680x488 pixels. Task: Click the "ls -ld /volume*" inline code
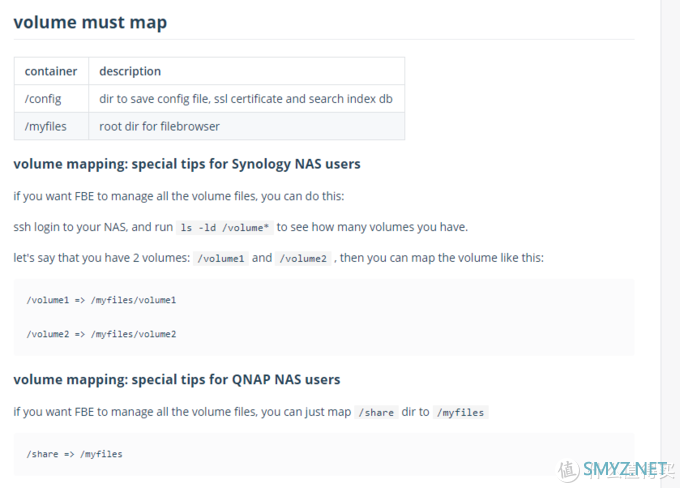[x=225, y=227]
